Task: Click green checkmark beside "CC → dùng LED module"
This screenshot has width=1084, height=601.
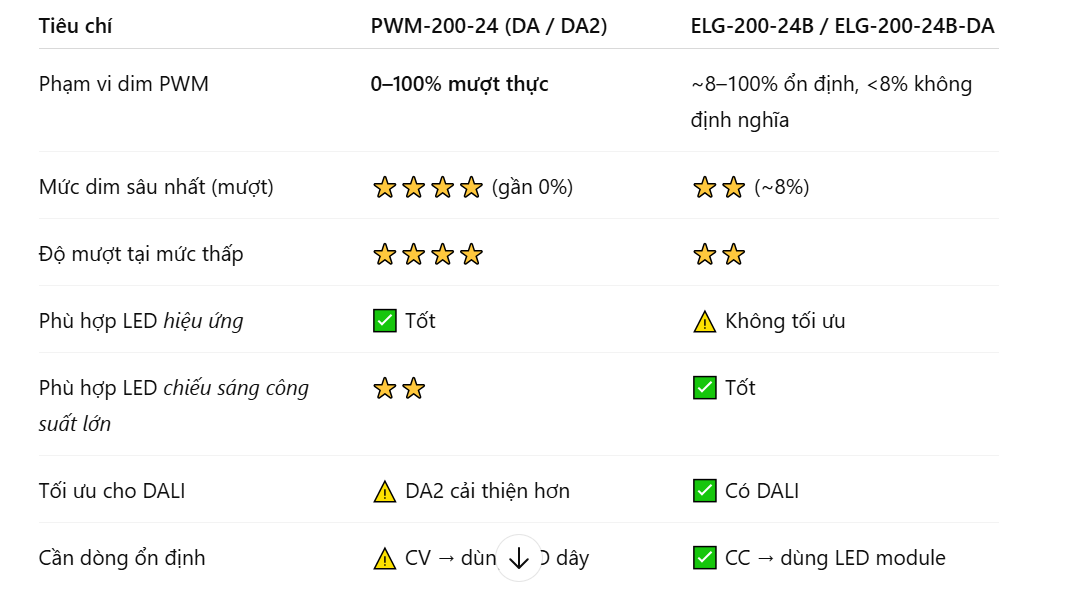Action: click(x=705, y=558)
